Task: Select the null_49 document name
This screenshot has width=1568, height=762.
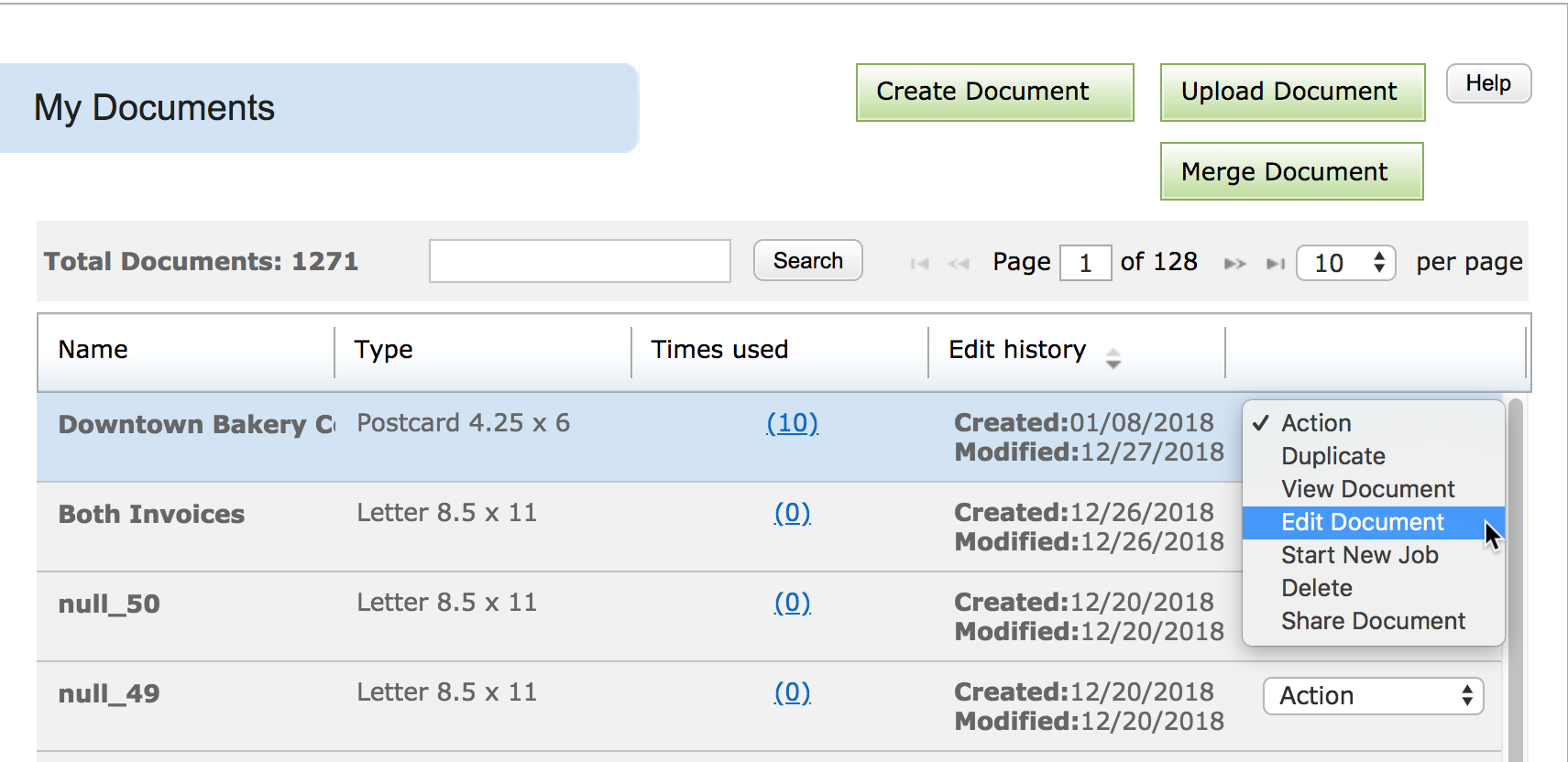Action: pos(109,694)
